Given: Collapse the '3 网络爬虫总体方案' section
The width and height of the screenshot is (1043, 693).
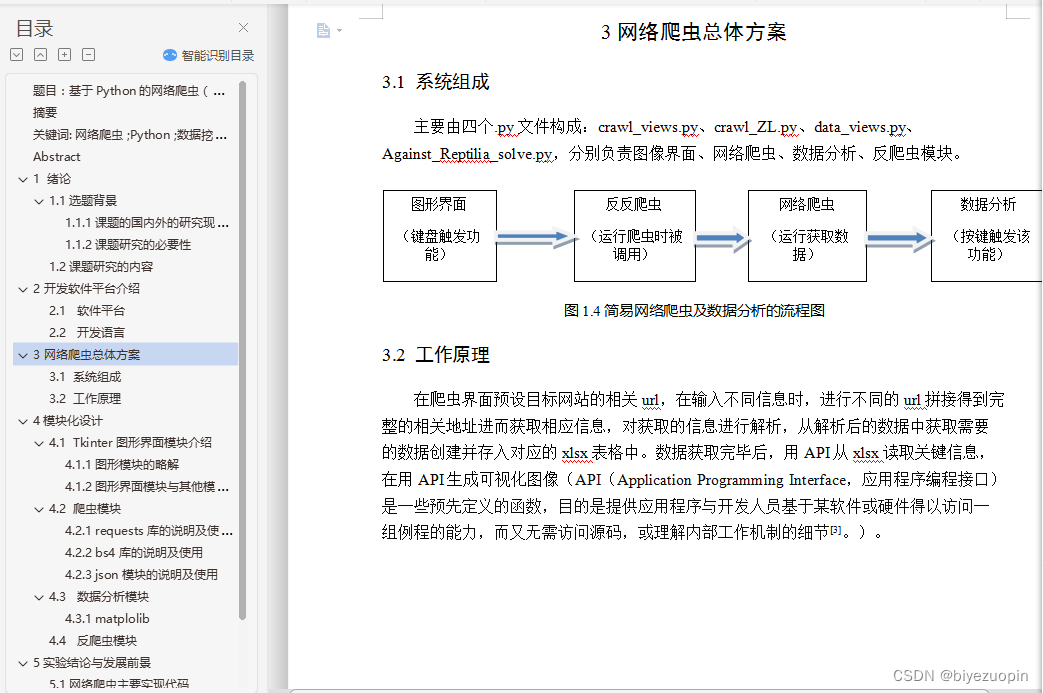Looking at the screenshot, I should tap(23, 354).
